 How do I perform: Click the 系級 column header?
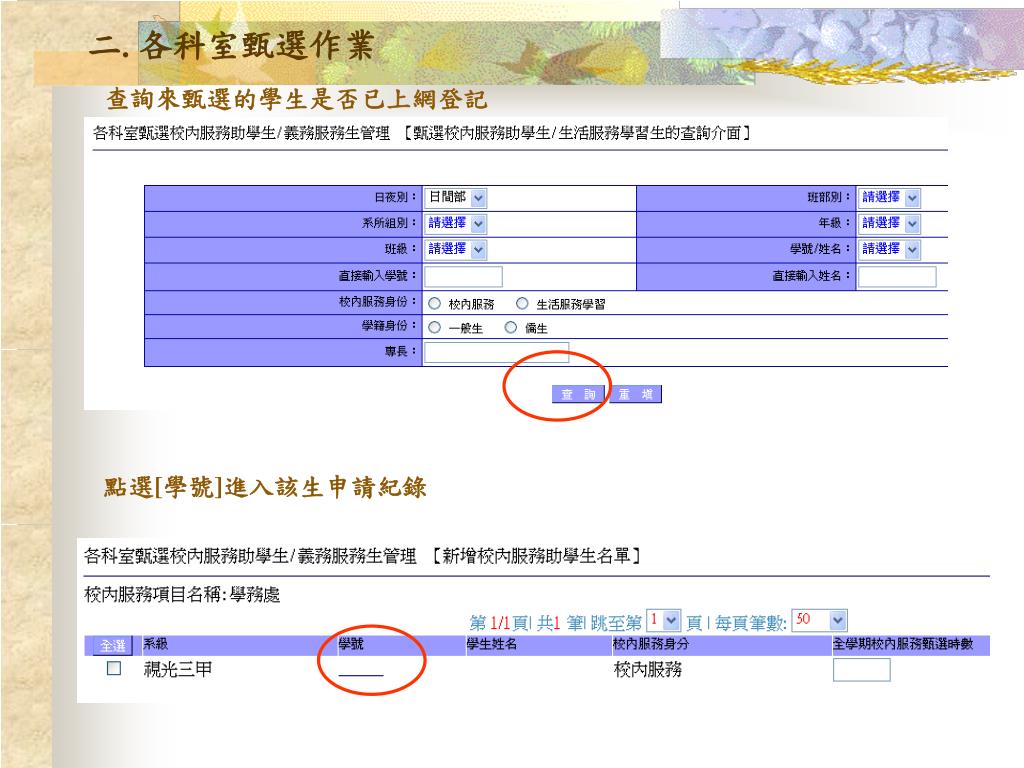[x=155, y=645]
